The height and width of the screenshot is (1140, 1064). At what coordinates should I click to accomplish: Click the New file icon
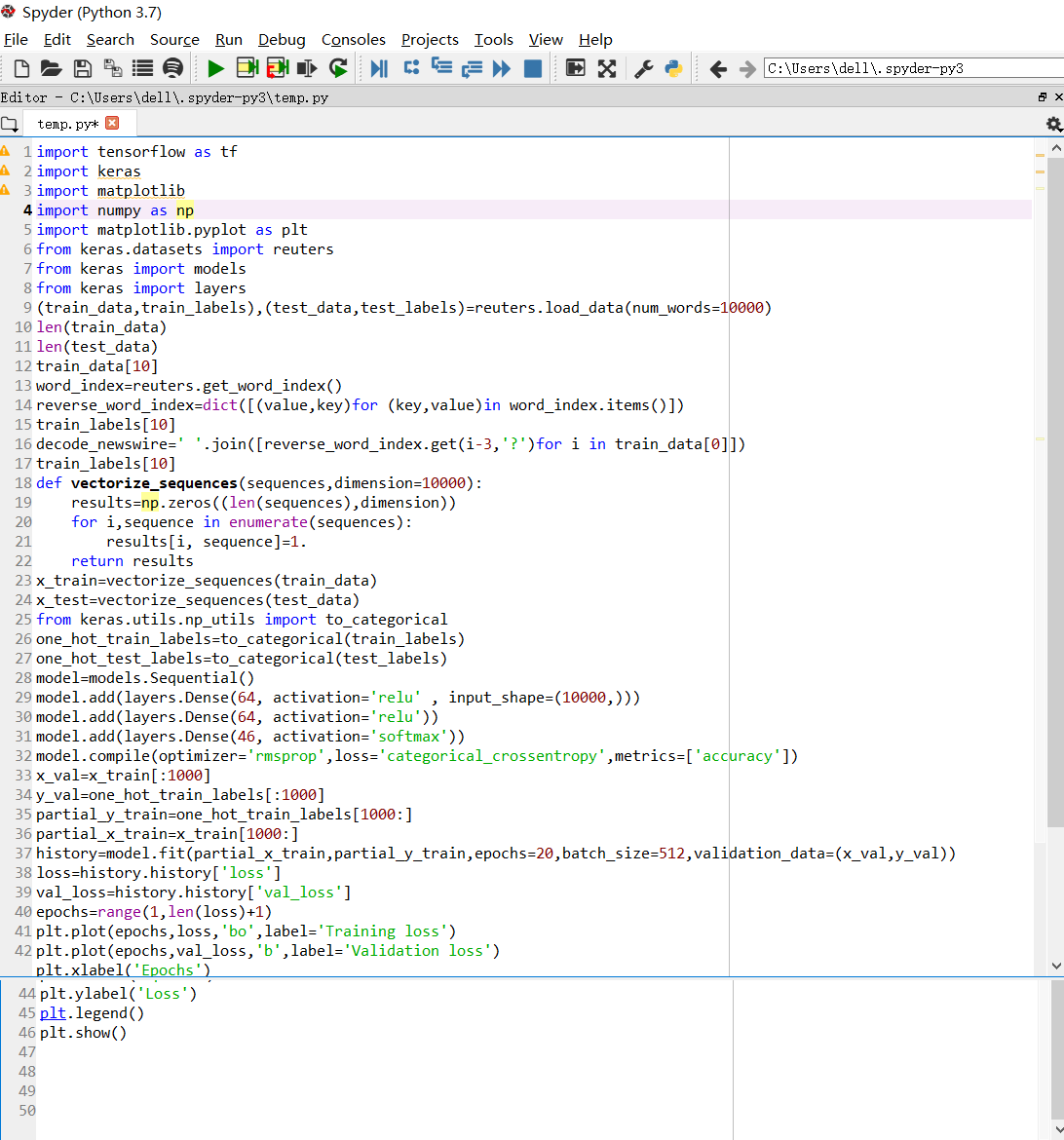point(21,68)
